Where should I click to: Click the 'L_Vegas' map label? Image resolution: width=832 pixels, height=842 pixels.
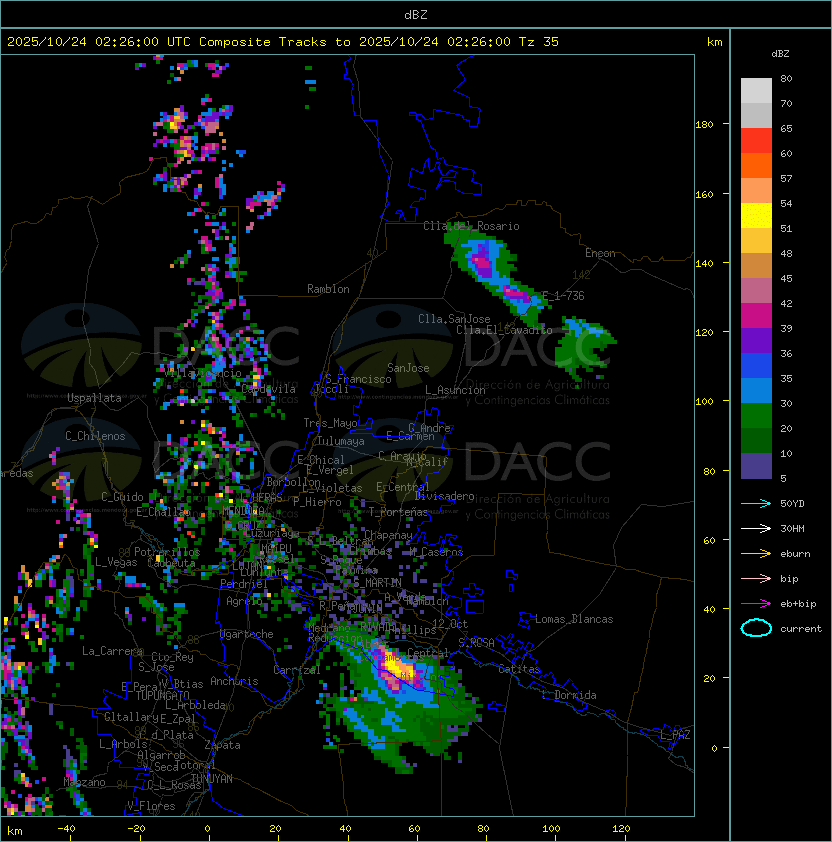(116, 562)
